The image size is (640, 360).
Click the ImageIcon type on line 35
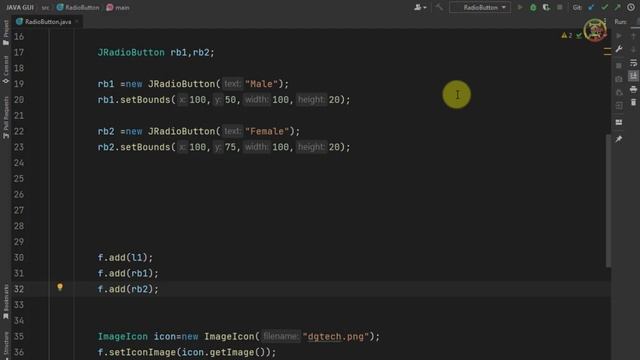[x=122, y=337]
